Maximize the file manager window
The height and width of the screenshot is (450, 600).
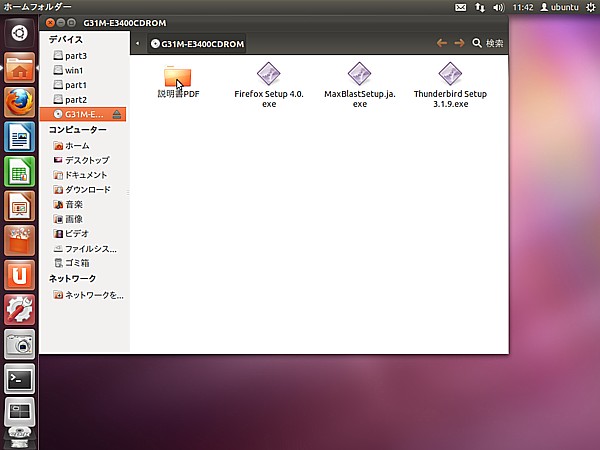coord(71,23)
